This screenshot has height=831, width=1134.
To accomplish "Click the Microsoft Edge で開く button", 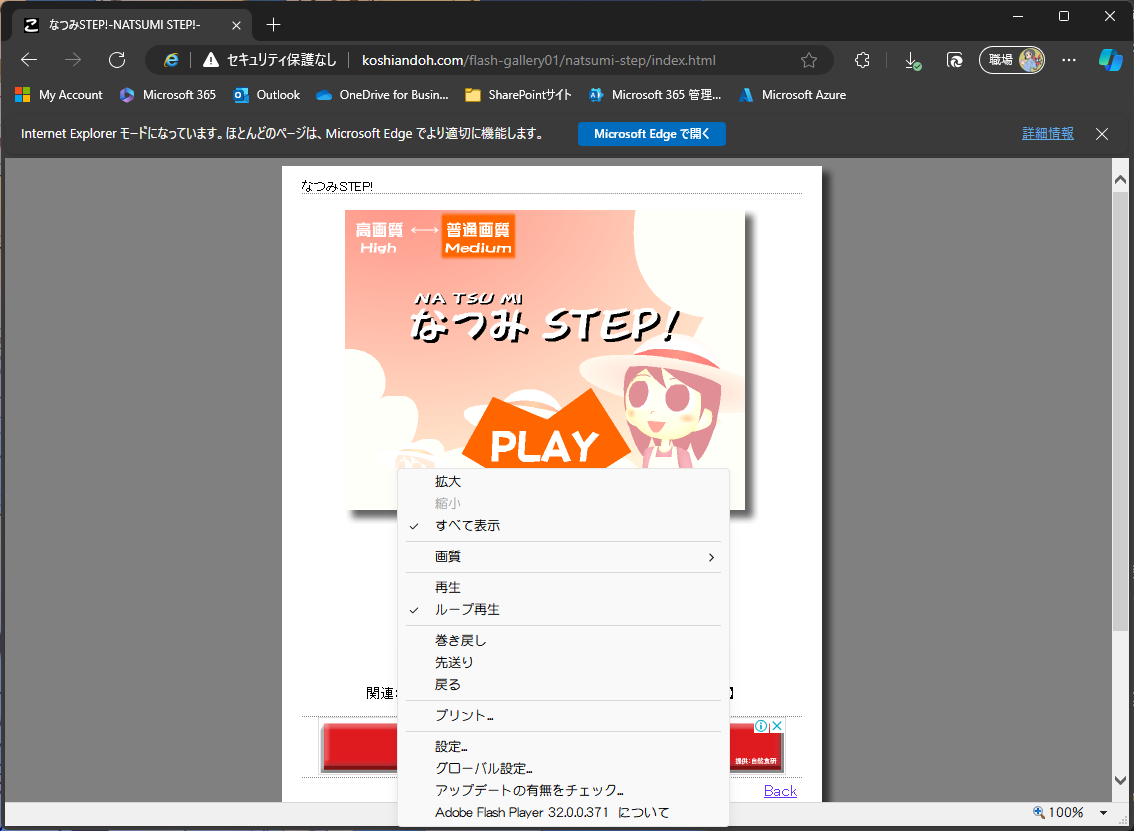I will [651, 134].
